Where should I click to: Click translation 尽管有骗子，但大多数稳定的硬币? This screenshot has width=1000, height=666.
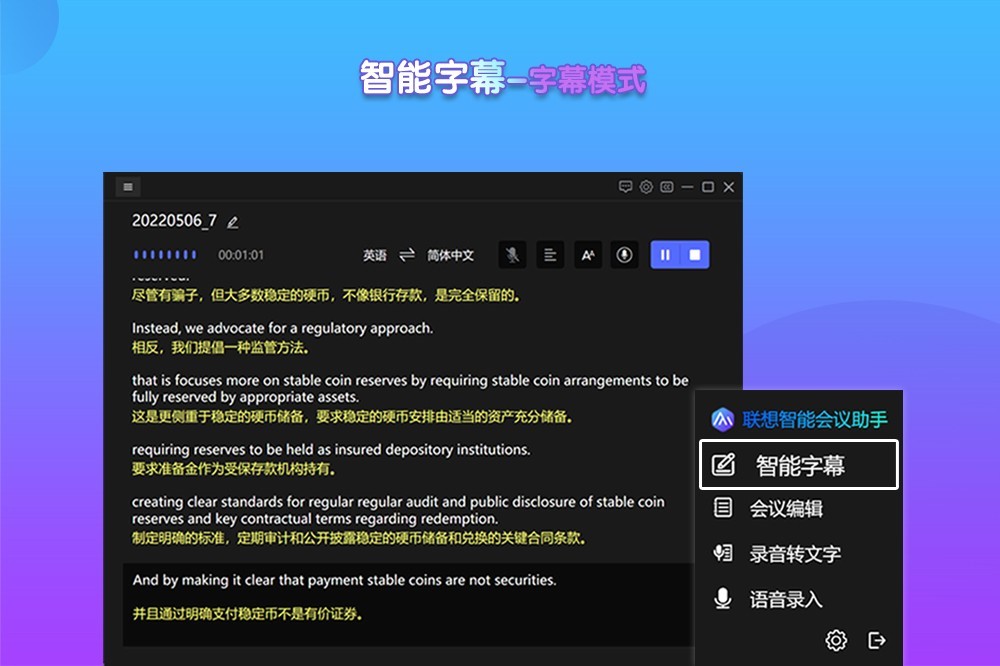[325, 295]
